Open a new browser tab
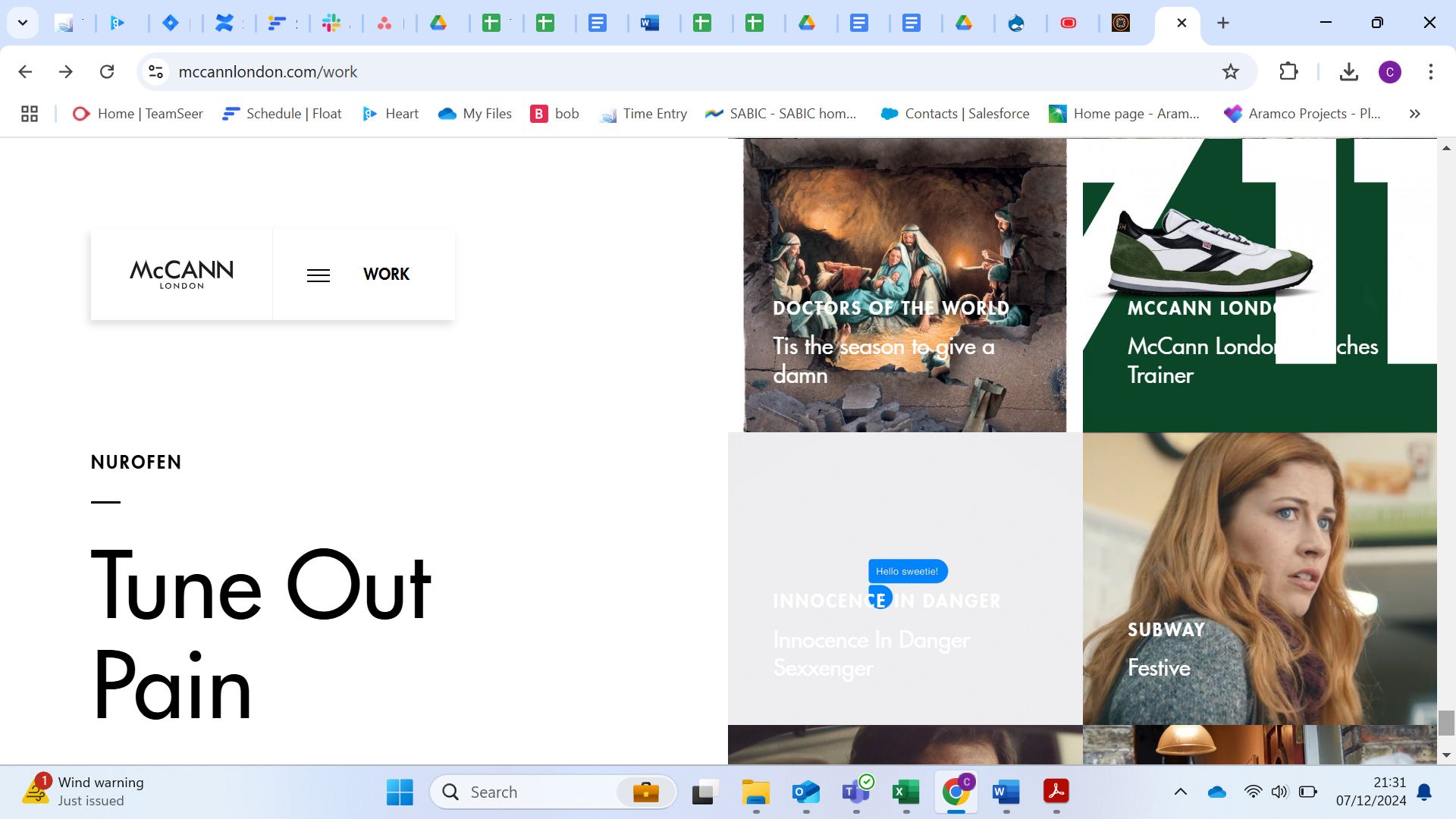 coord(1223,23)
